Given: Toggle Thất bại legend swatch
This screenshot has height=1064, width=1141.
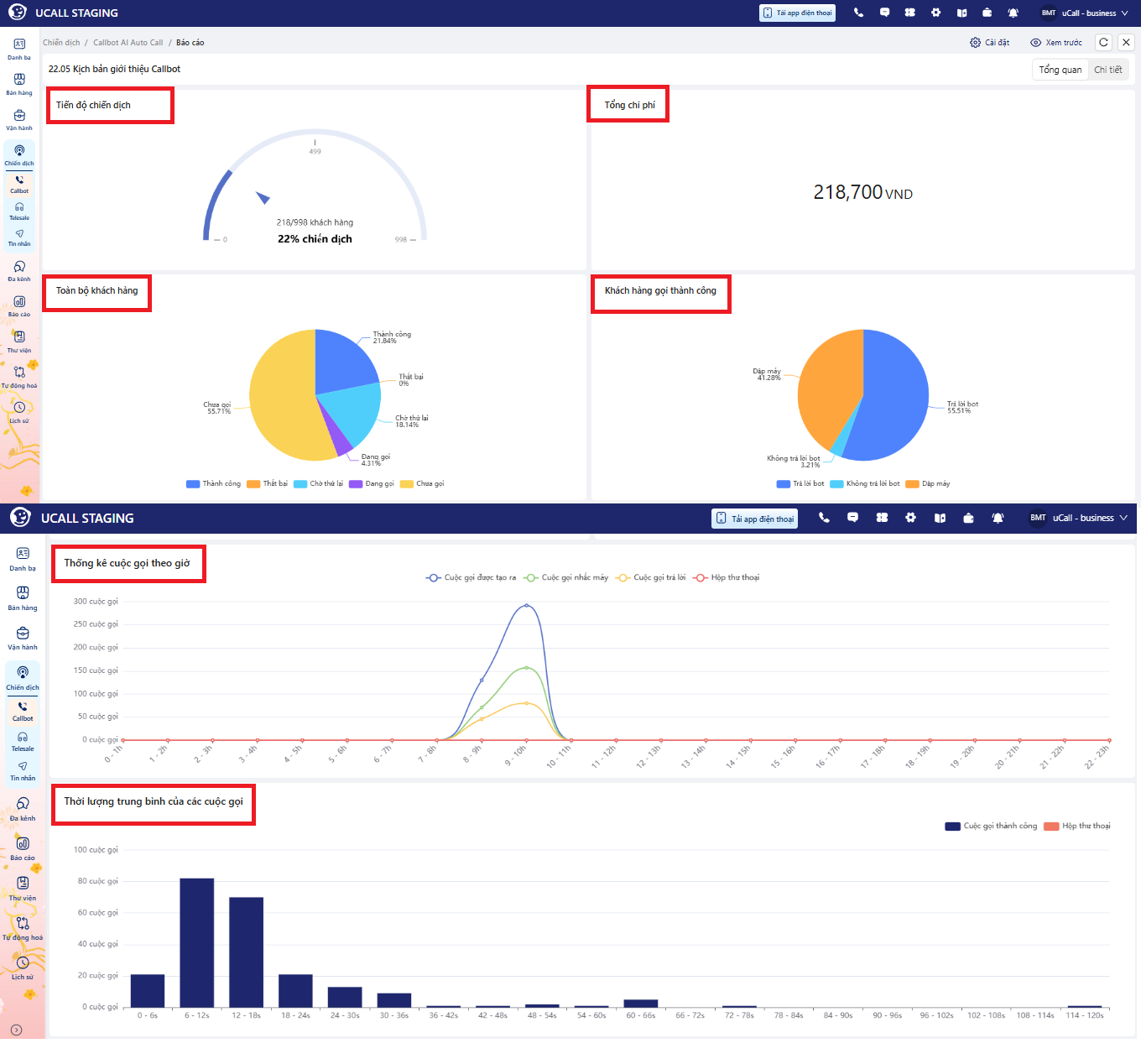Looking at the screenshot, I should click(253, 484).
